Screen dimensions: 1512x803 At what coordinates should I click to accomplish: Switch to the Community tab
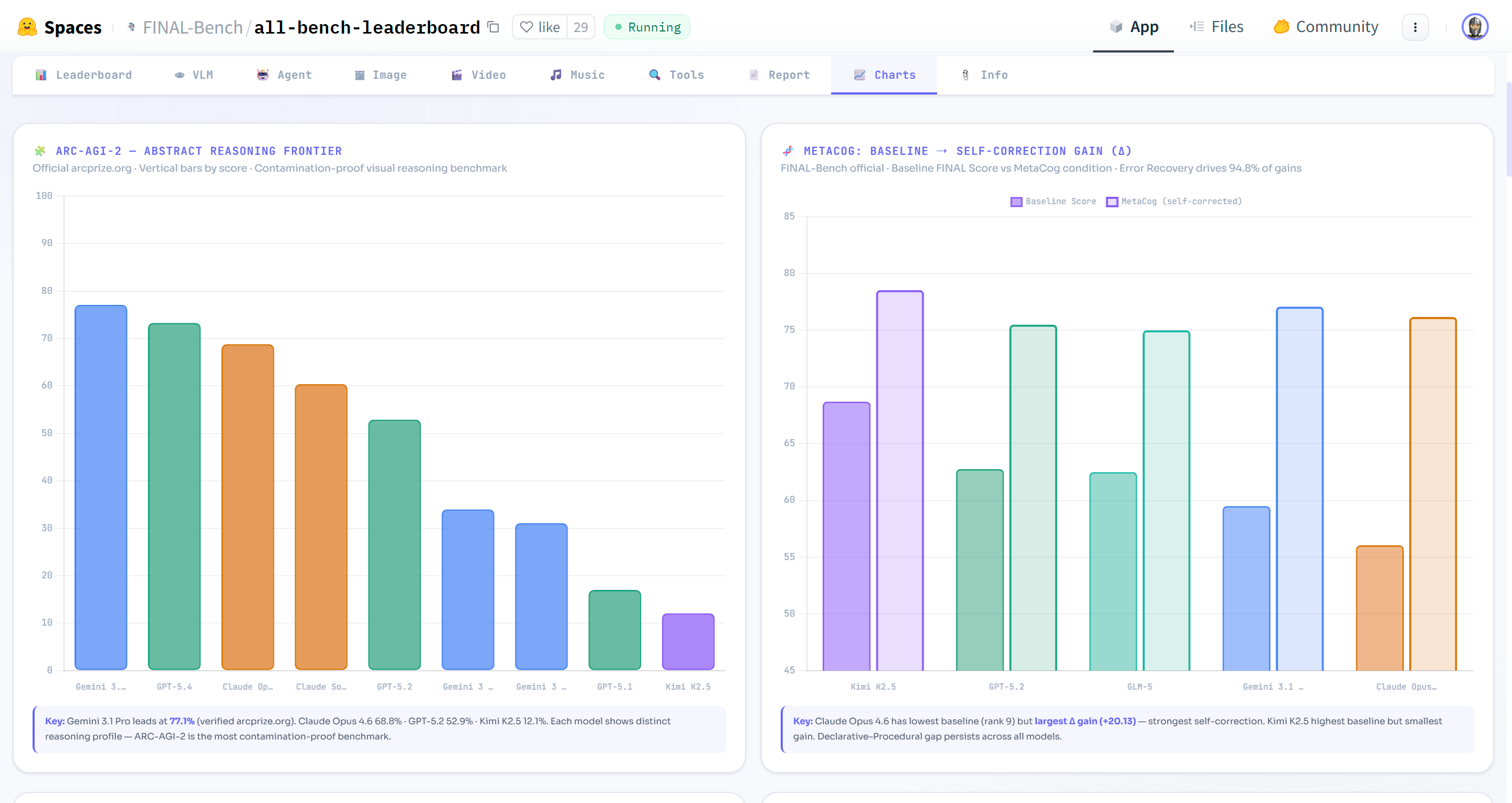pyautogui.click(x=1325, y=26)
